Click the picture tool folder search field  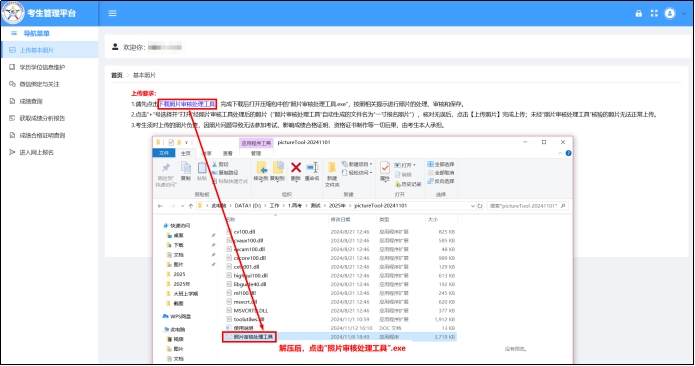point(527,206)
